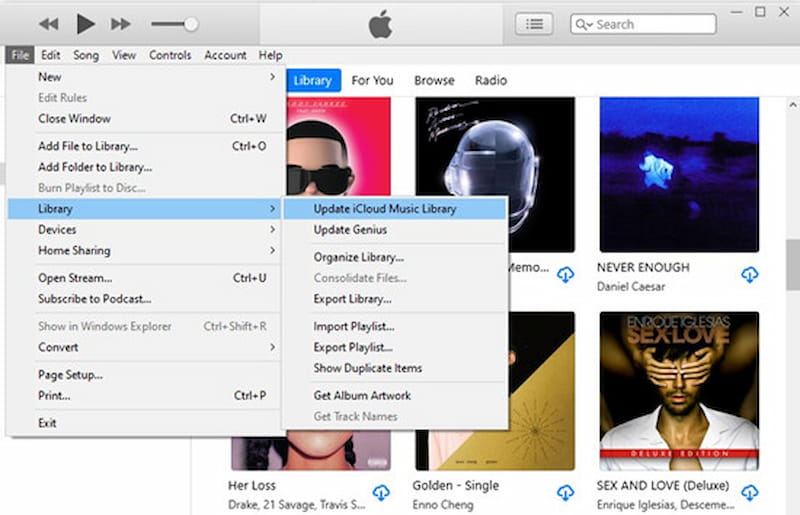The image size is (800, 515).
Task: Select Show Duplicate Items
Action: 395,368
